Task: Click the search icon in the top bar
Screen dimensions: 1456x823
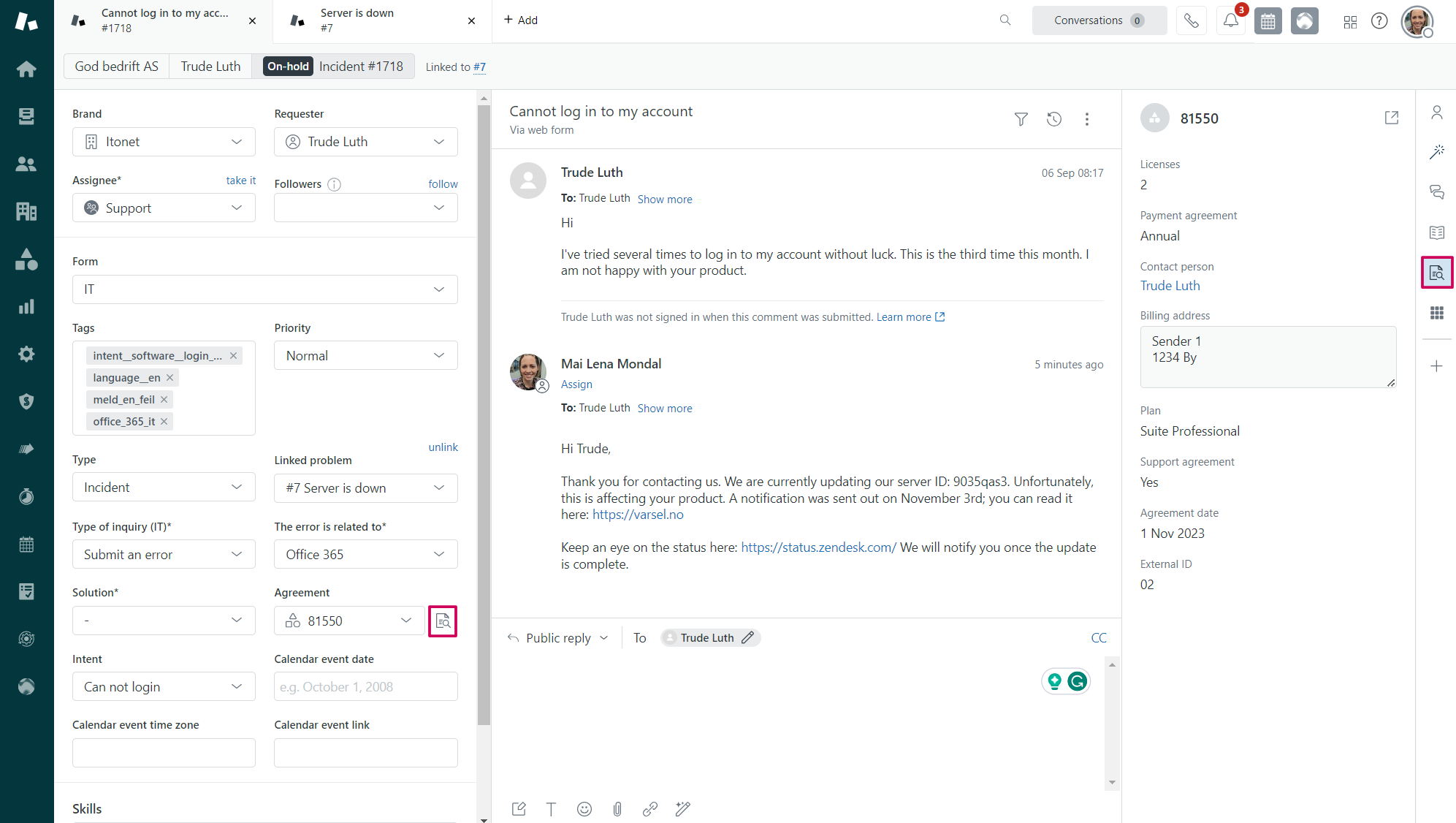Action: (x=1005, y=20)
